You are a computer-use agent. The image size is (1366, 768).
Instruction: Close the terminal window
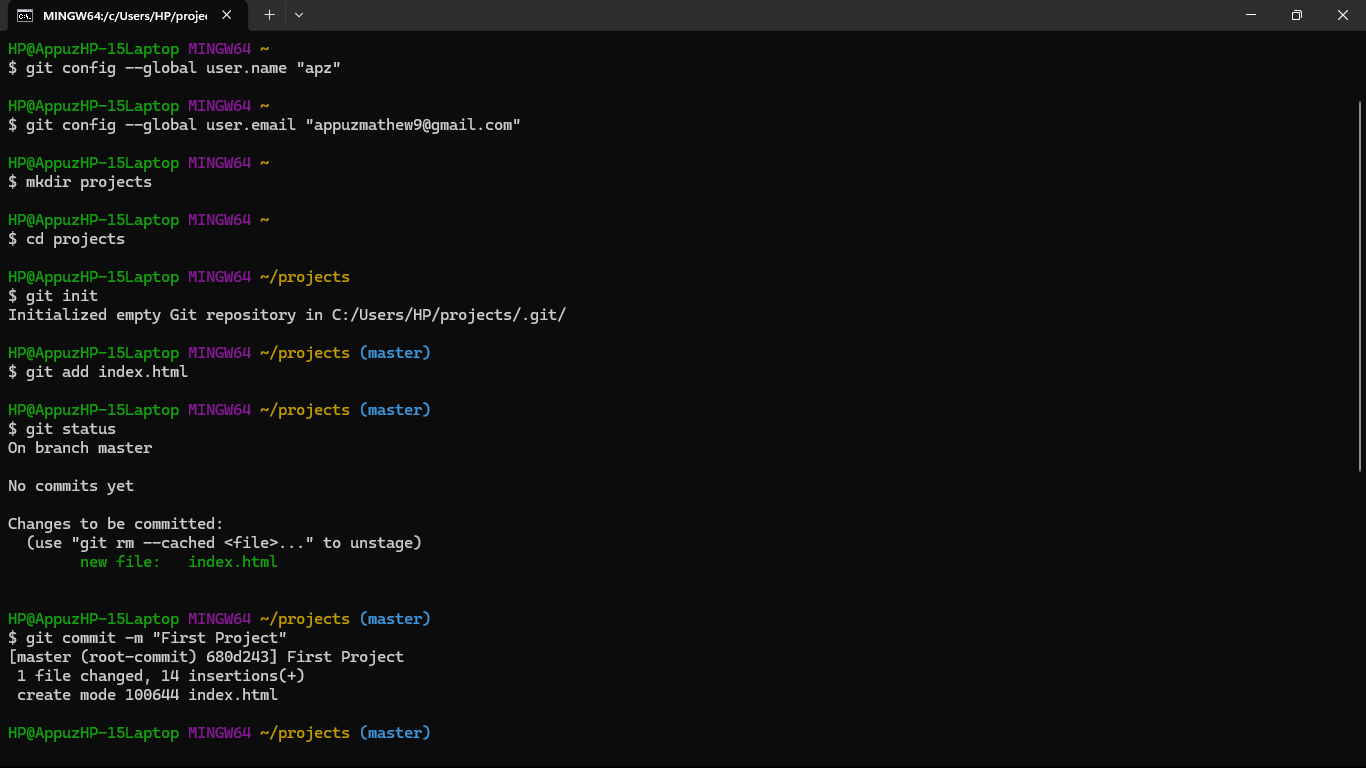[1342, 15]
